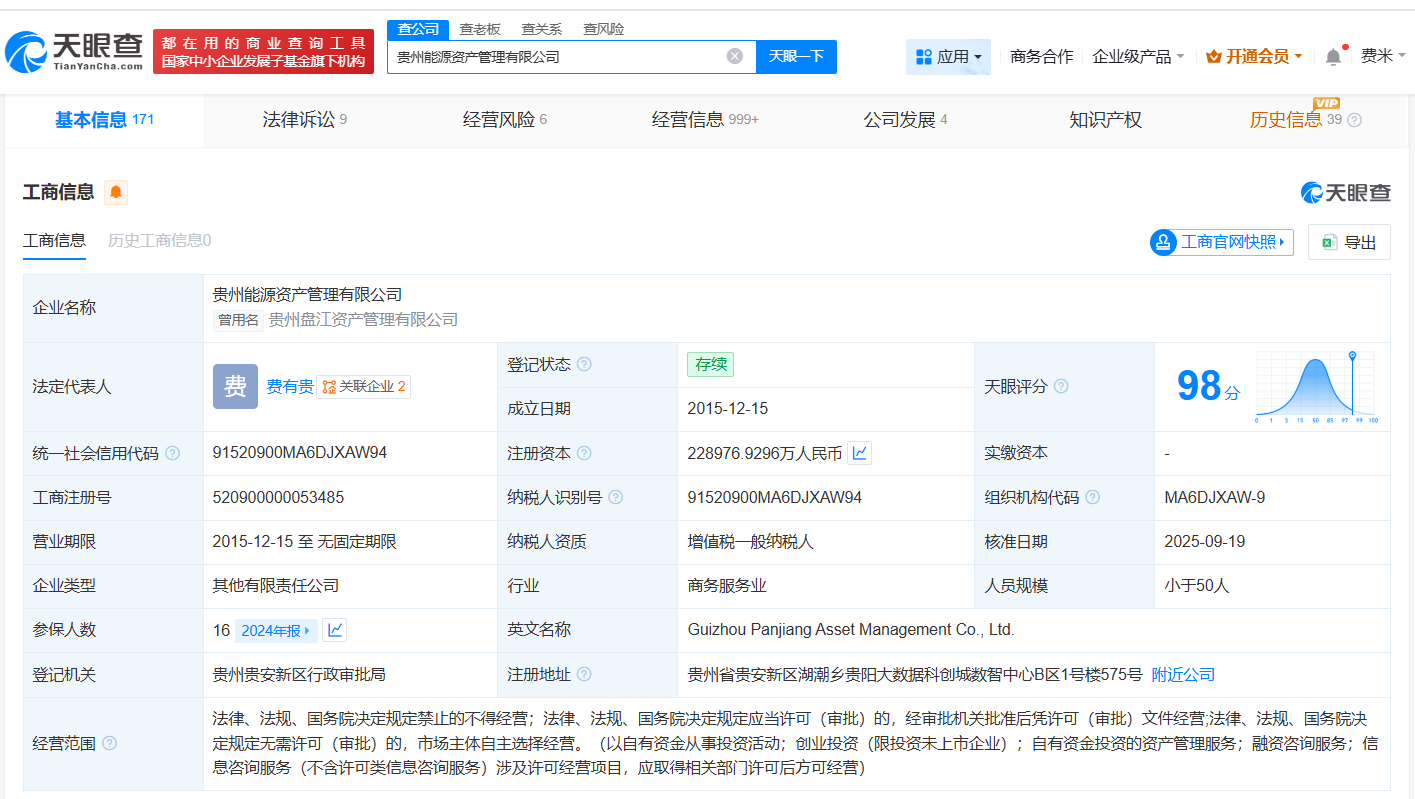Switch to the 查老板 search tab
Viewport: 1415px width, 799px height.
(x=480, y=29)
